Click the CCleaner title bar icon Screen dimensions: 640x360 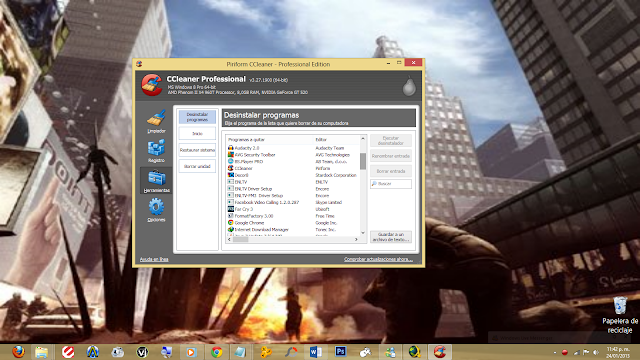click(139, 64)
